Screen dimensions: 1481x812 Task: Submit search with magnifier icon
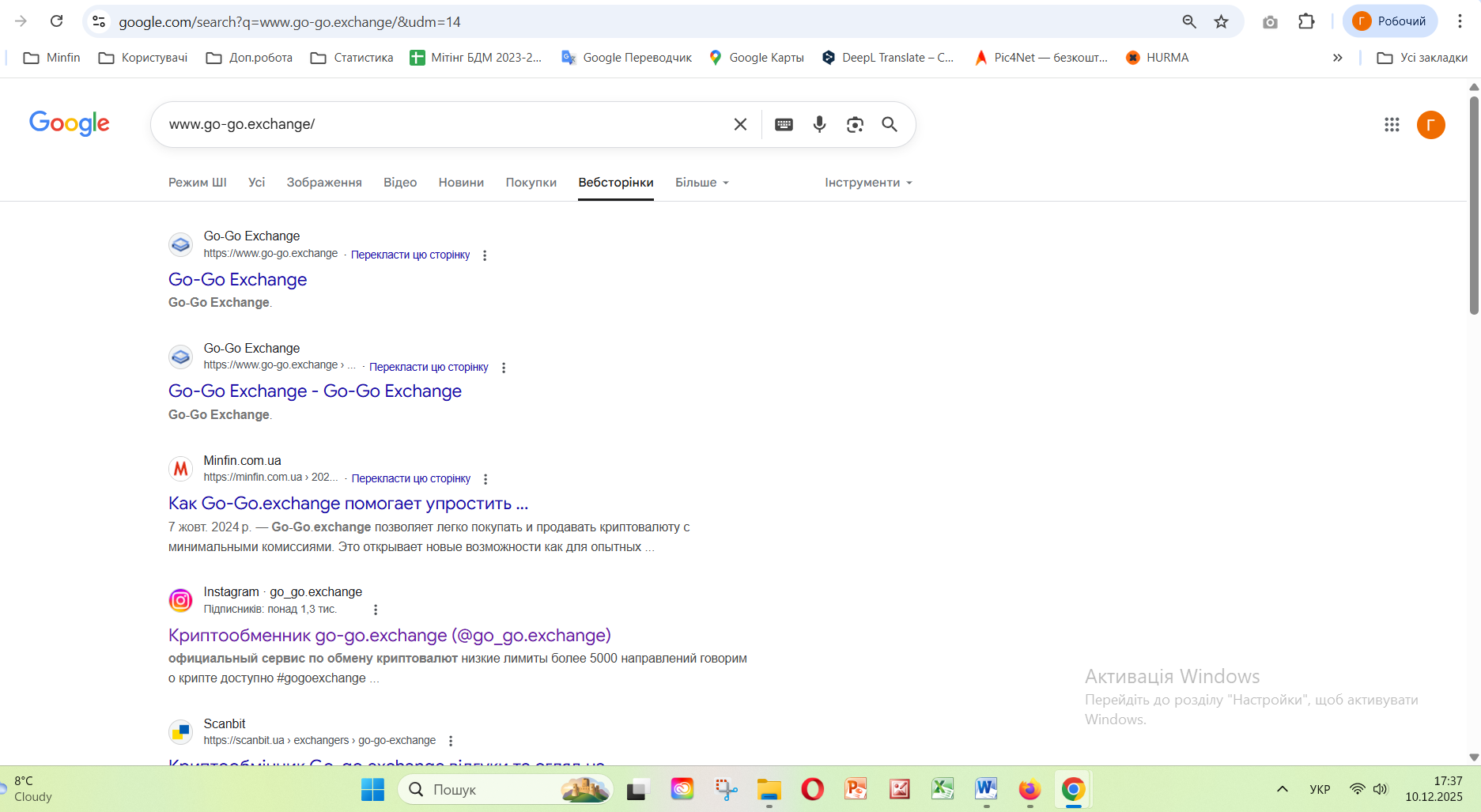pos(890,124)
